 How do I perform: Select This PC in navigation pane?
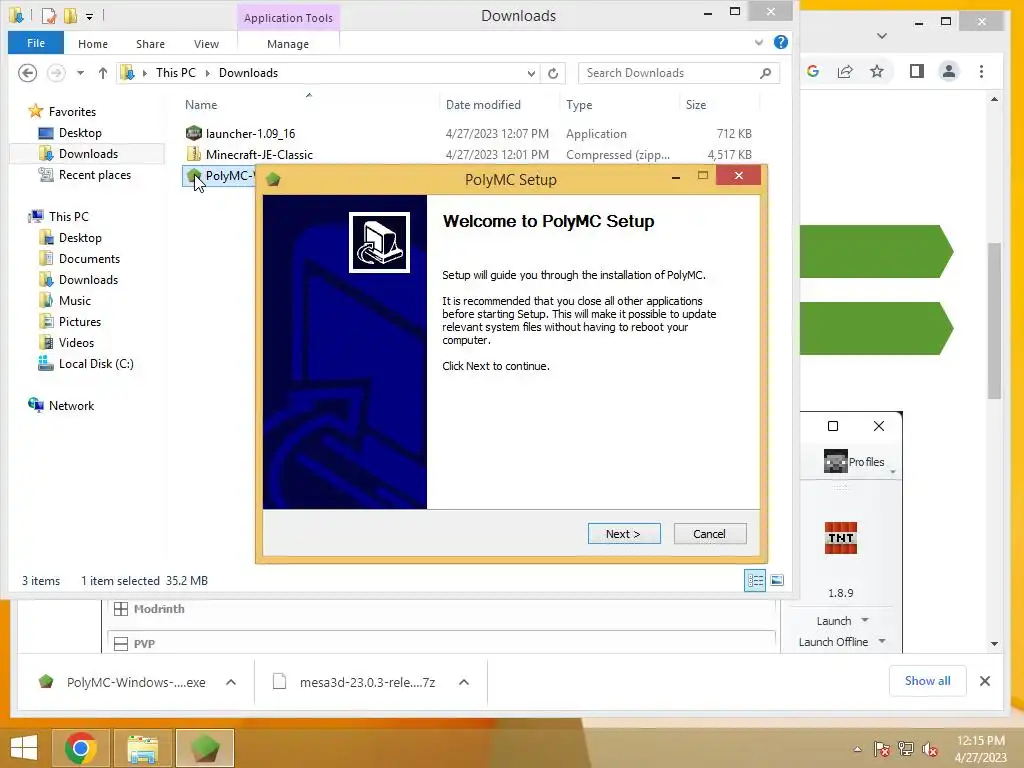pos(69,216)
